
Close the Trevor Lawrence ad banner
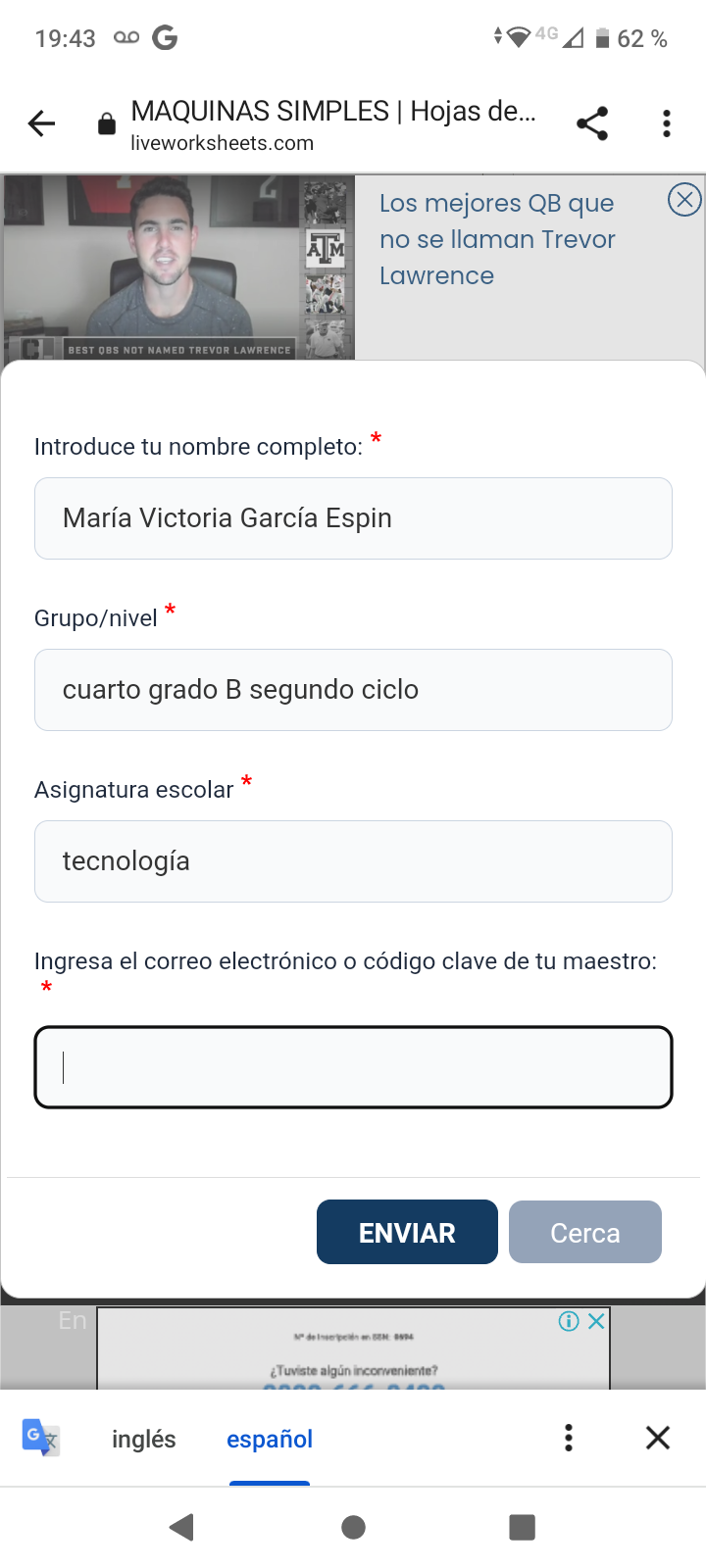click(x=684, y=200)
